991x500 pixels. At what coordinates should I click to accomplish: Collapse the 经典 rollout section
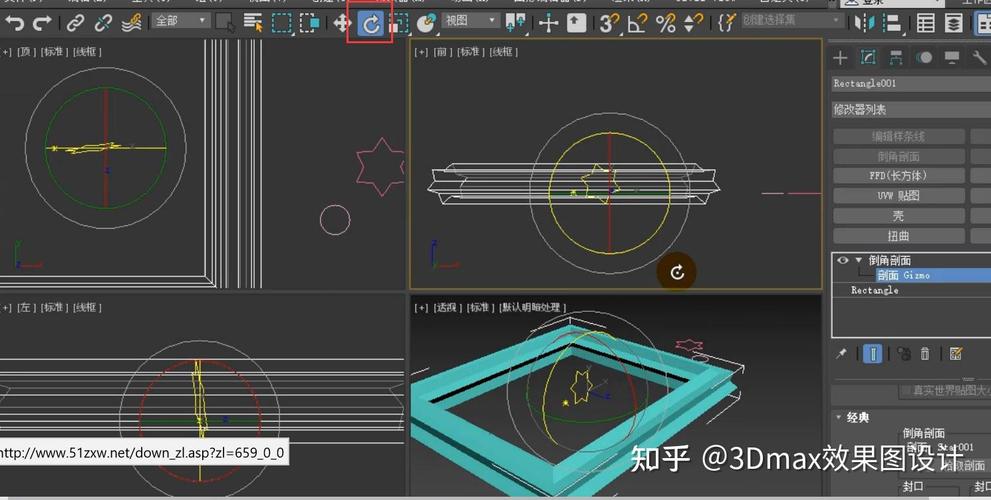tap(838, 417)
